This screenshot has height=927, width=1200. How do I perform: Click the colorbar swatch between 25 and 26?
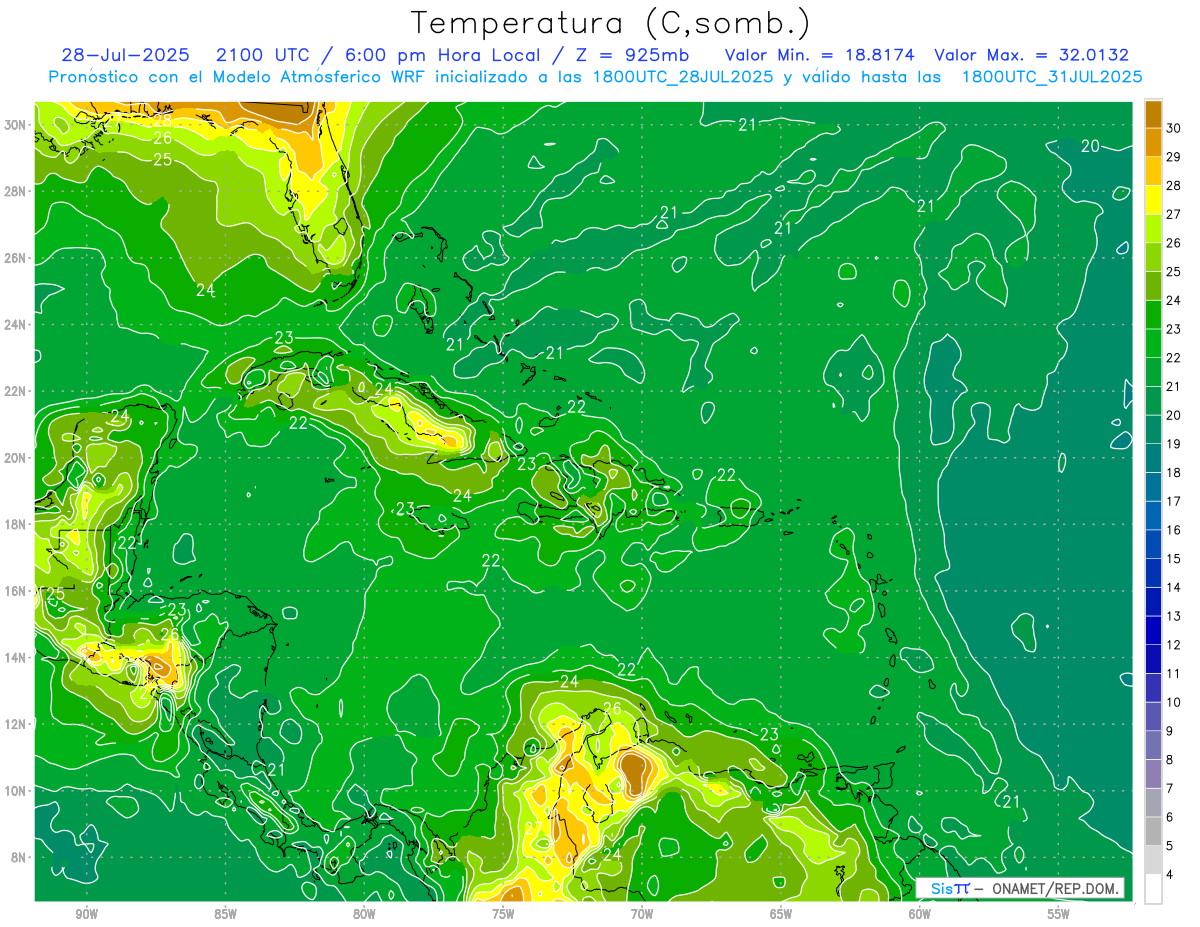pyautogui.click(x=1153, y=257)
